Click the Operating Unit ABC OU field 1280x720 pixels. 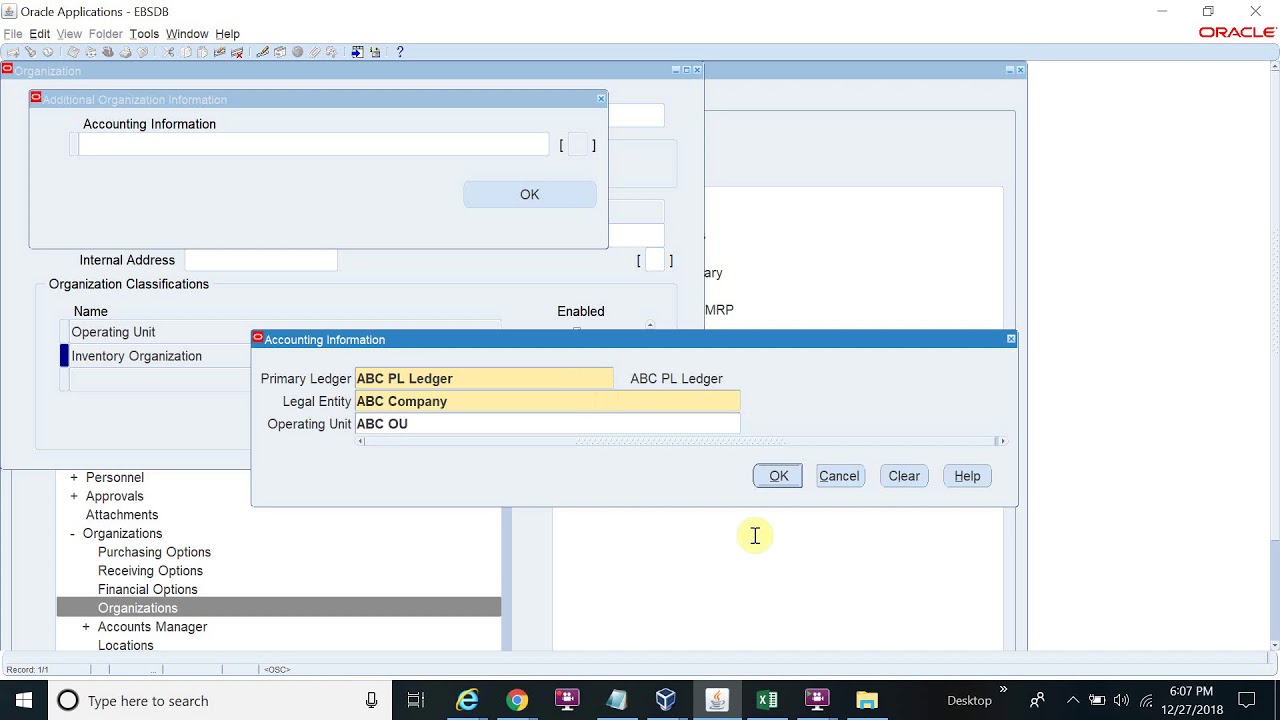(x=548, y=424)
